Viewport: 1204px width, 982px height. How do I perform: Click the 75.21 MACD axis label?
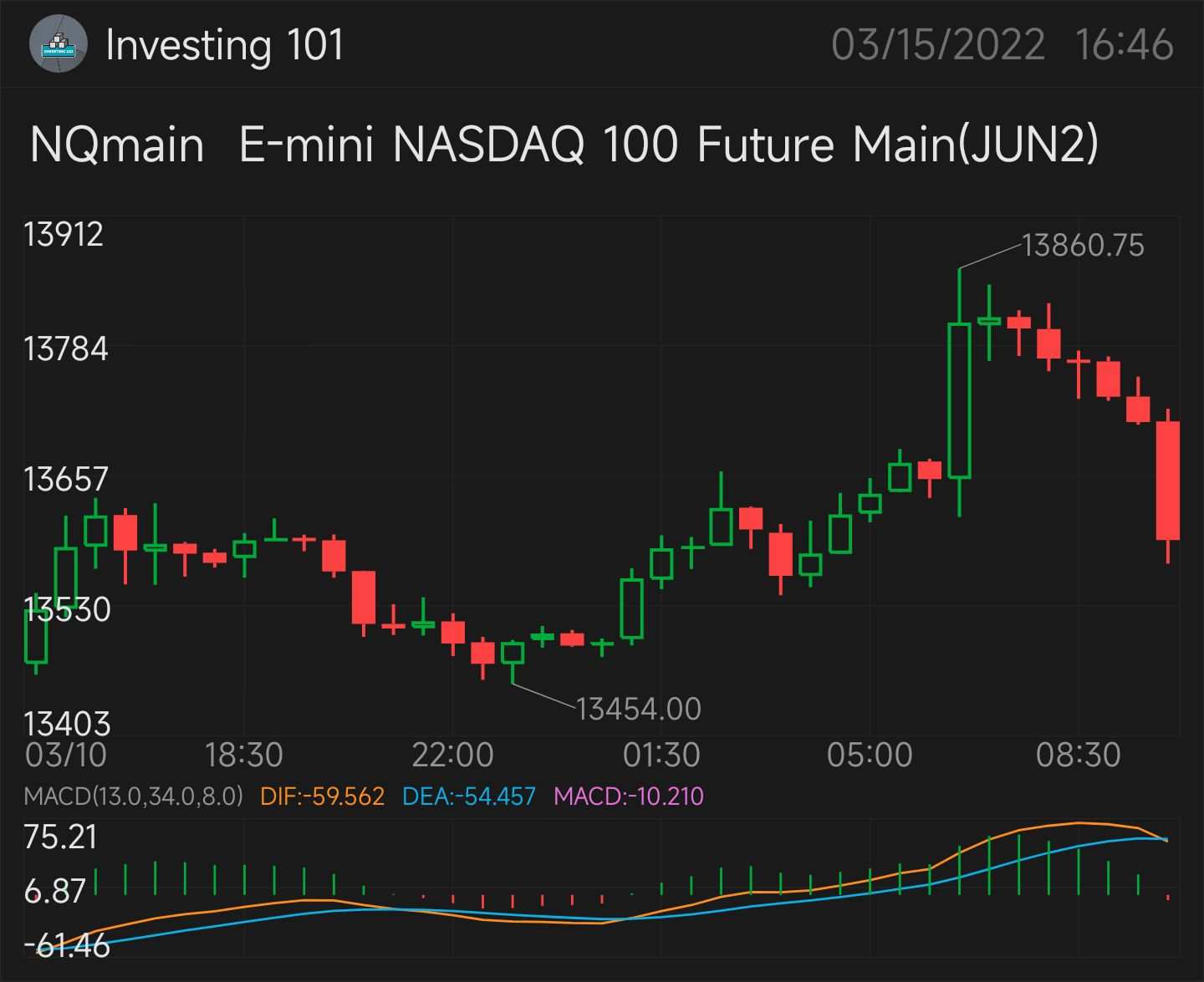pyautogui.click(x=60, y=837)
